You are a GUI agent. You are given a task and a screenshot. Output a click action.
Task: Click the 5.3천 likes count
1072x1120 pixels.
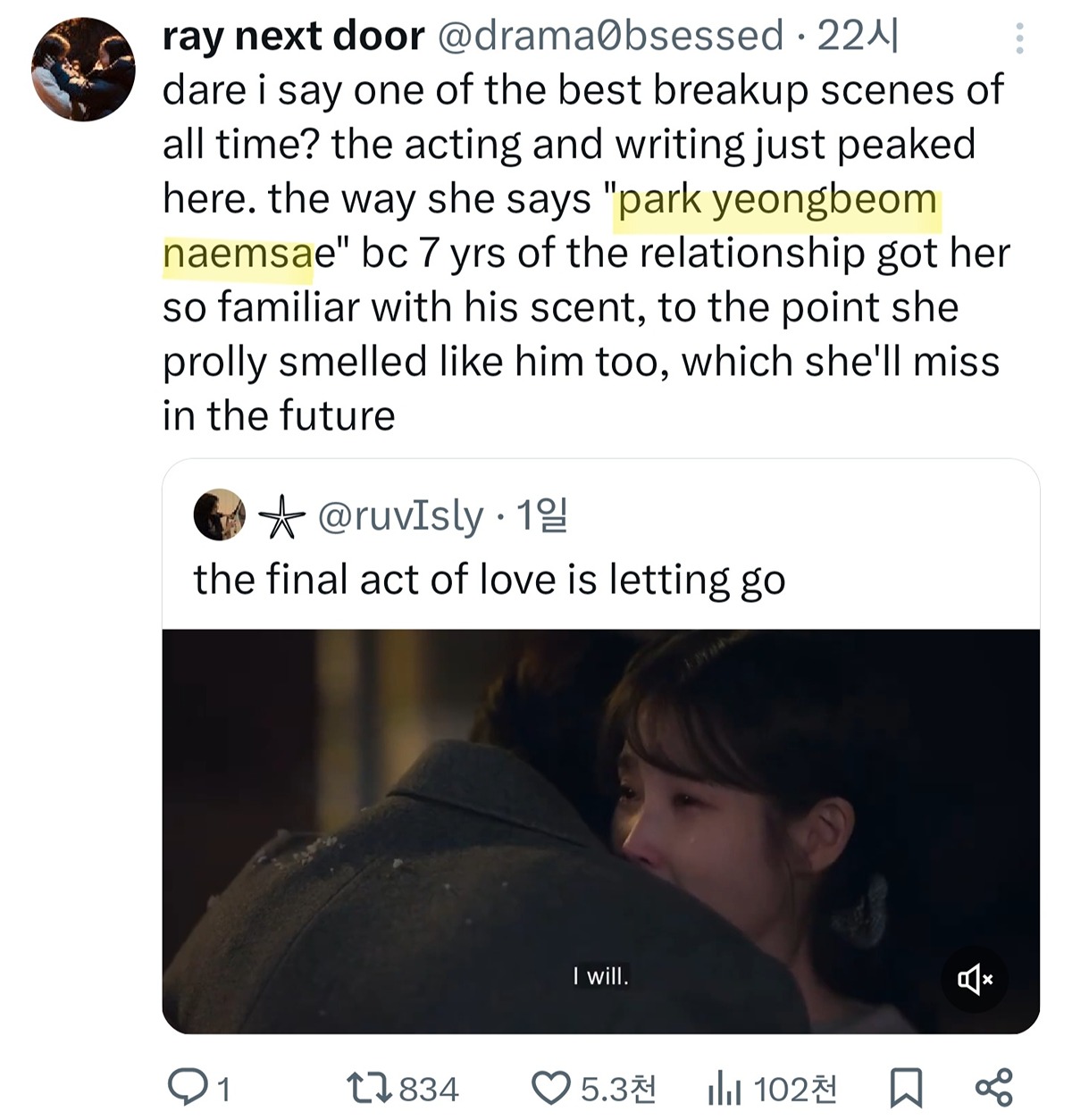click(x=618, y=1089)
